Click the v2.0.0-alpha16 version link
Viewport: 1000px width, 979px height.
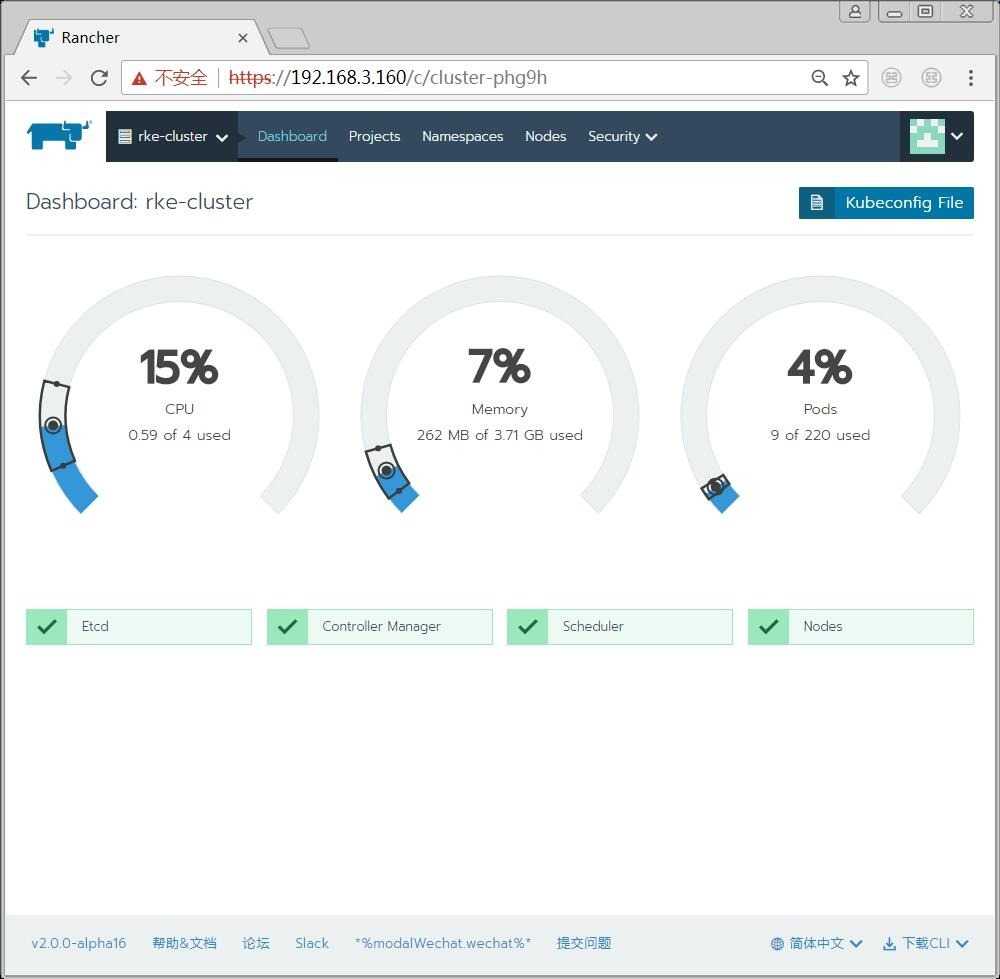pos(79,943)
